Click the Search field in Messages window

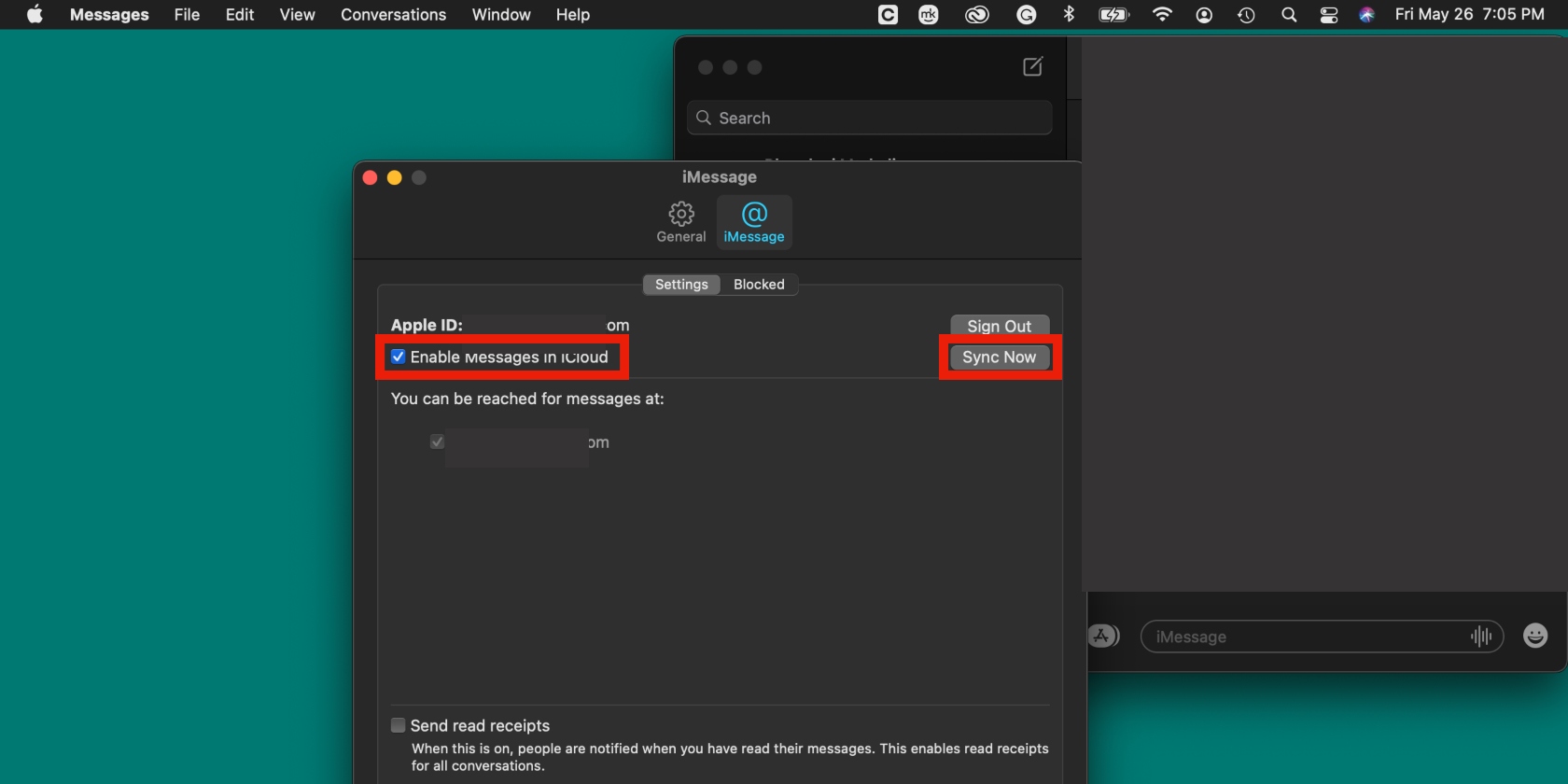(x=870, y=118)
